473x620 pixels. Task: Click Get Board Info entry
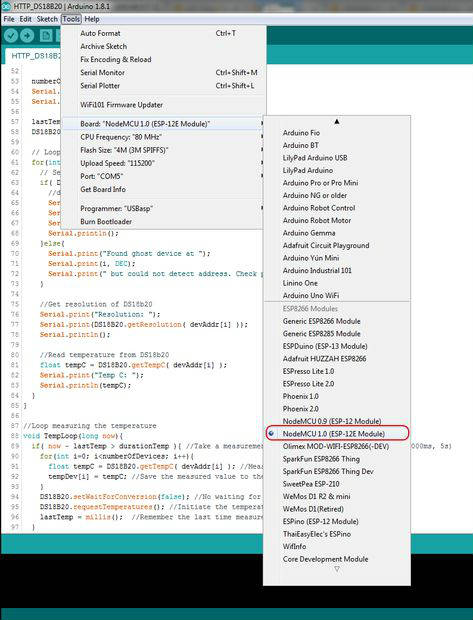pos(163,189)
